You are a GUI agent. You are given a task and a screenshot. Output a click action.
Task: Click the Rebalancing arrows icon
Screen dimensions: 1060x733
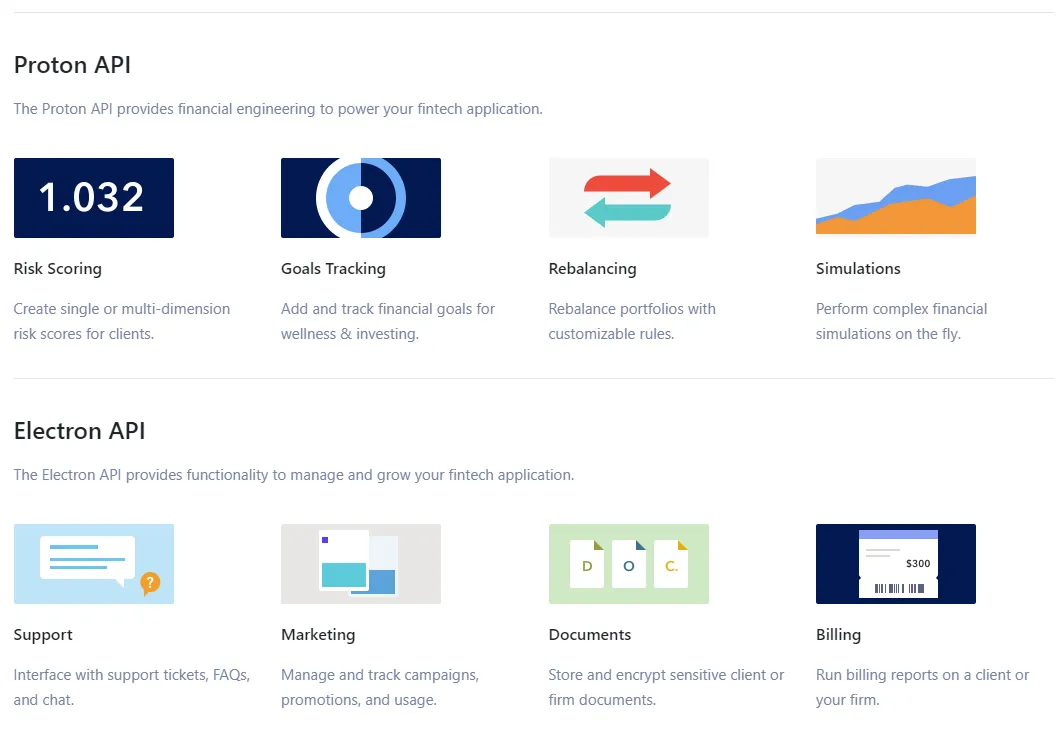pos(629,197)
